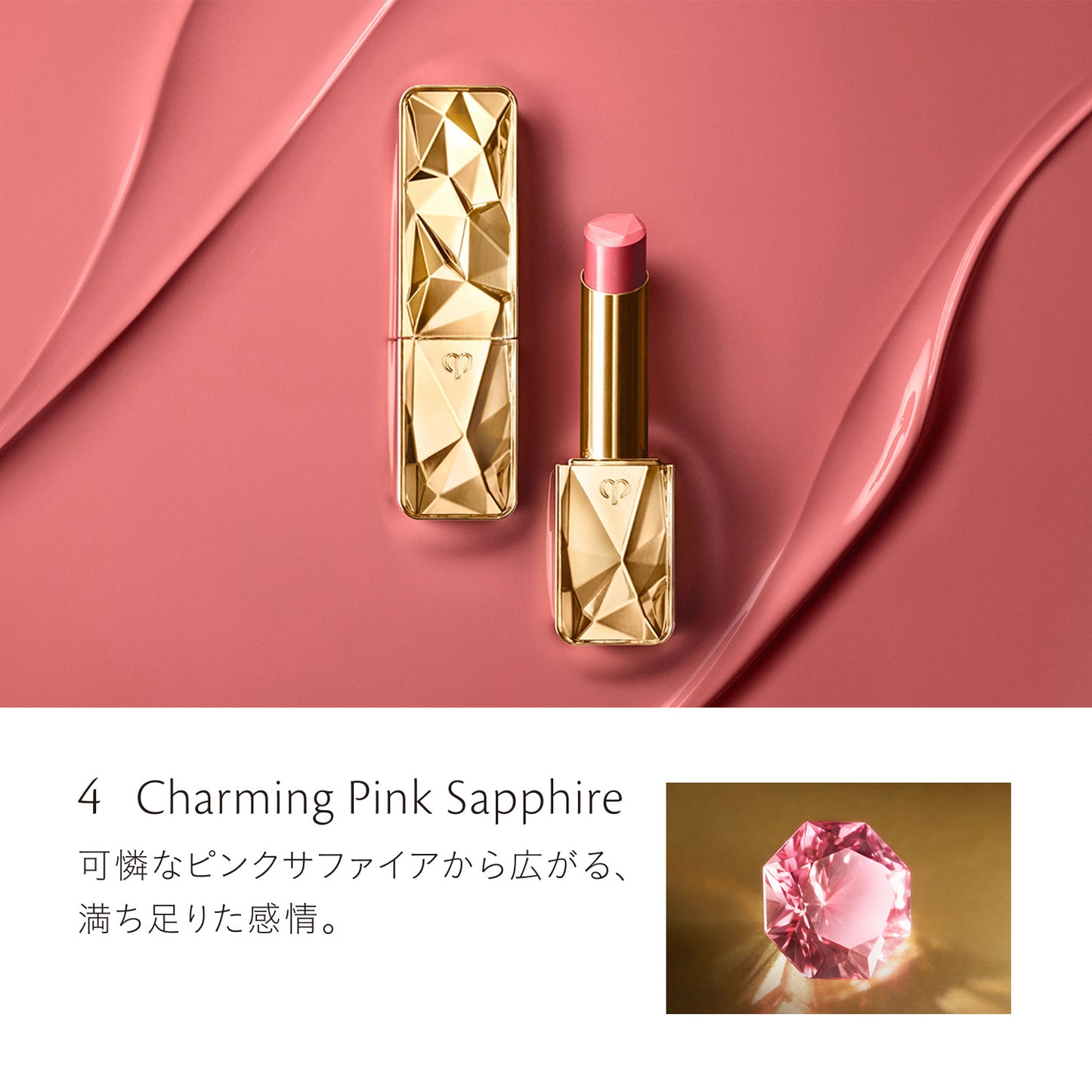Click the logo emblem on the gold lipstick cap
The width and height of the screenshot is (1092, 1092).
pyautogui.click(x=458, y=365)
